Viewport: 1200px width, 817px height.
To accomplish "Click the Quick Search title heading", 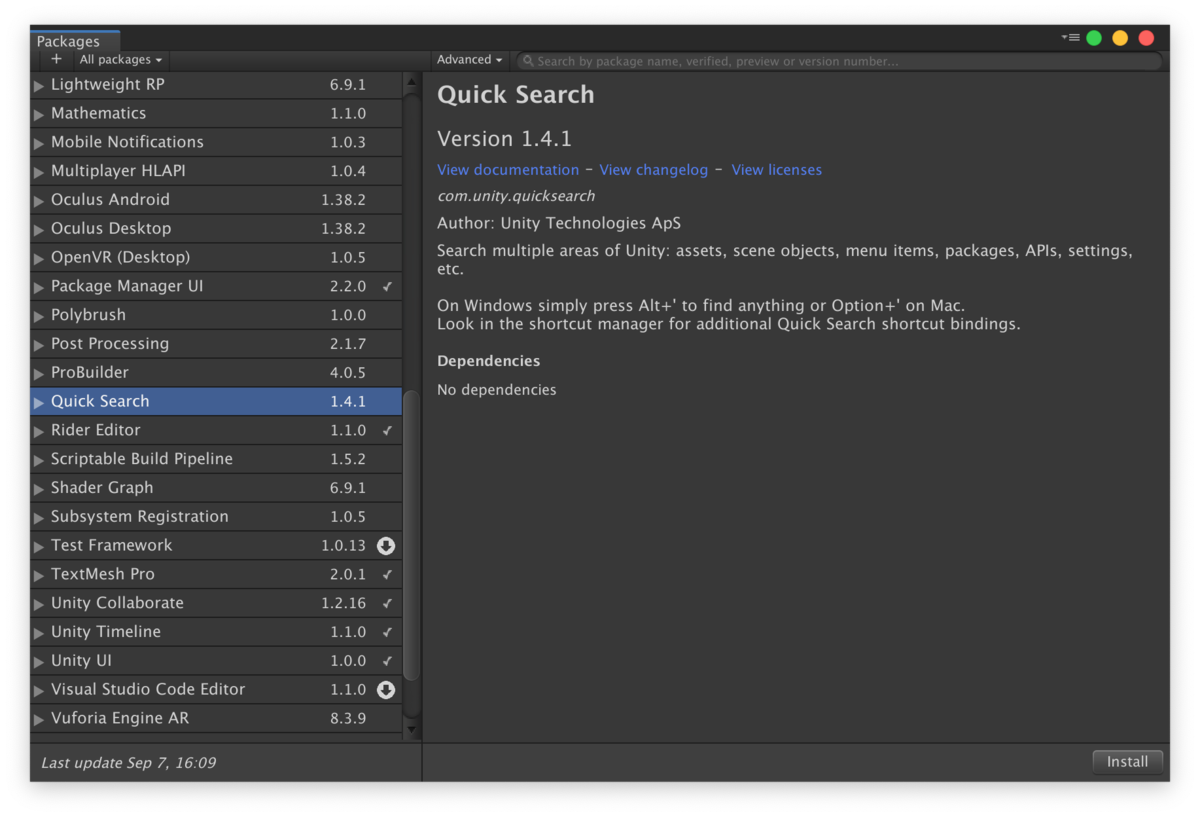I will pyautogui.click(x=516, y=95).
